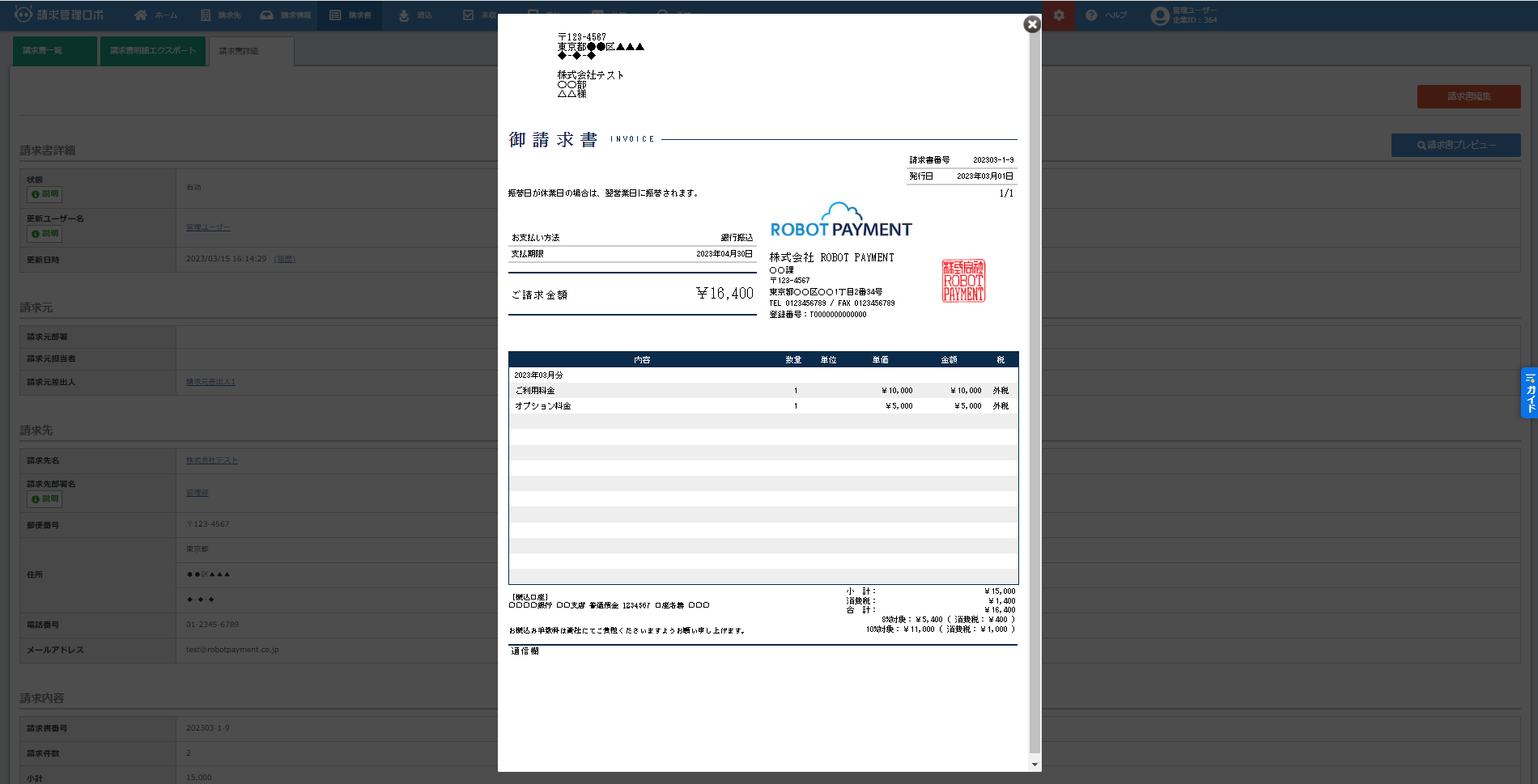Click the ヘルプ question mark icon
This screenshot has width=1538, height=784.
pyautogui.click(x=1091, y=15)
